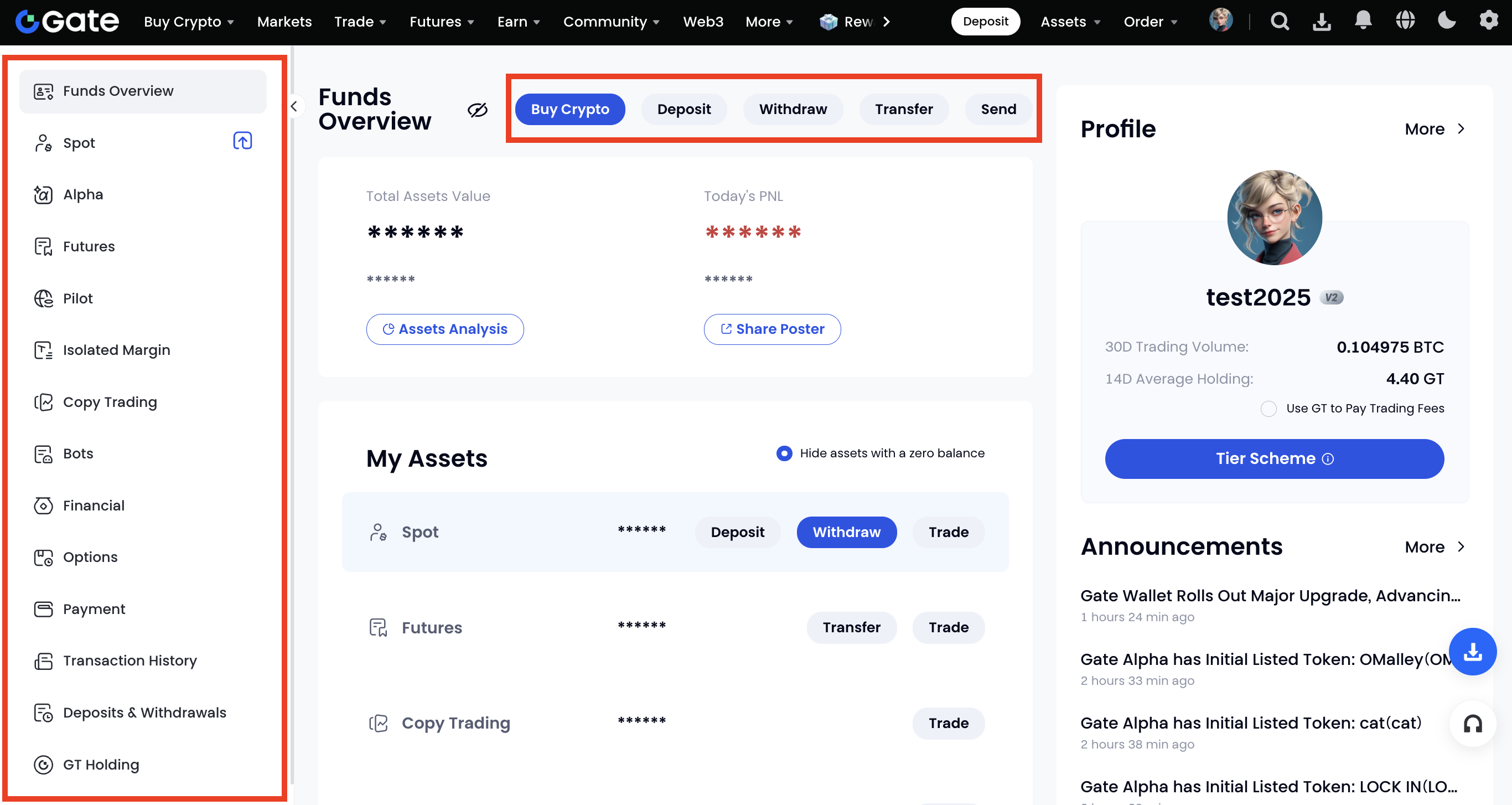
Task: Click the language globe icon
Action: tap(1405, 21)
